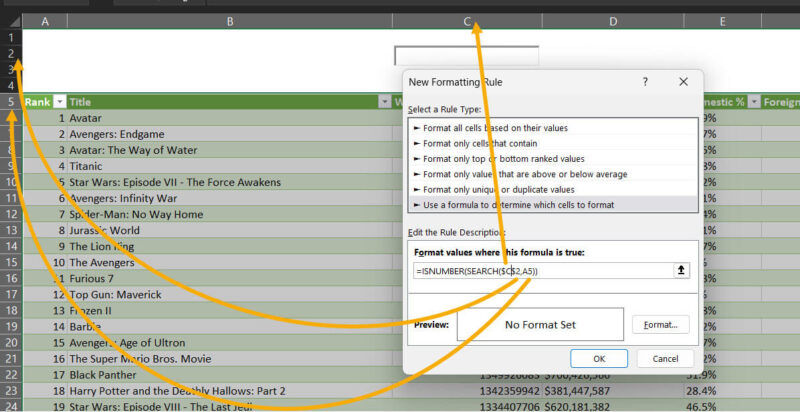The height and width of the screenshot is (412, 800).
Task: Click the Format... button
Action: point(661,324)
